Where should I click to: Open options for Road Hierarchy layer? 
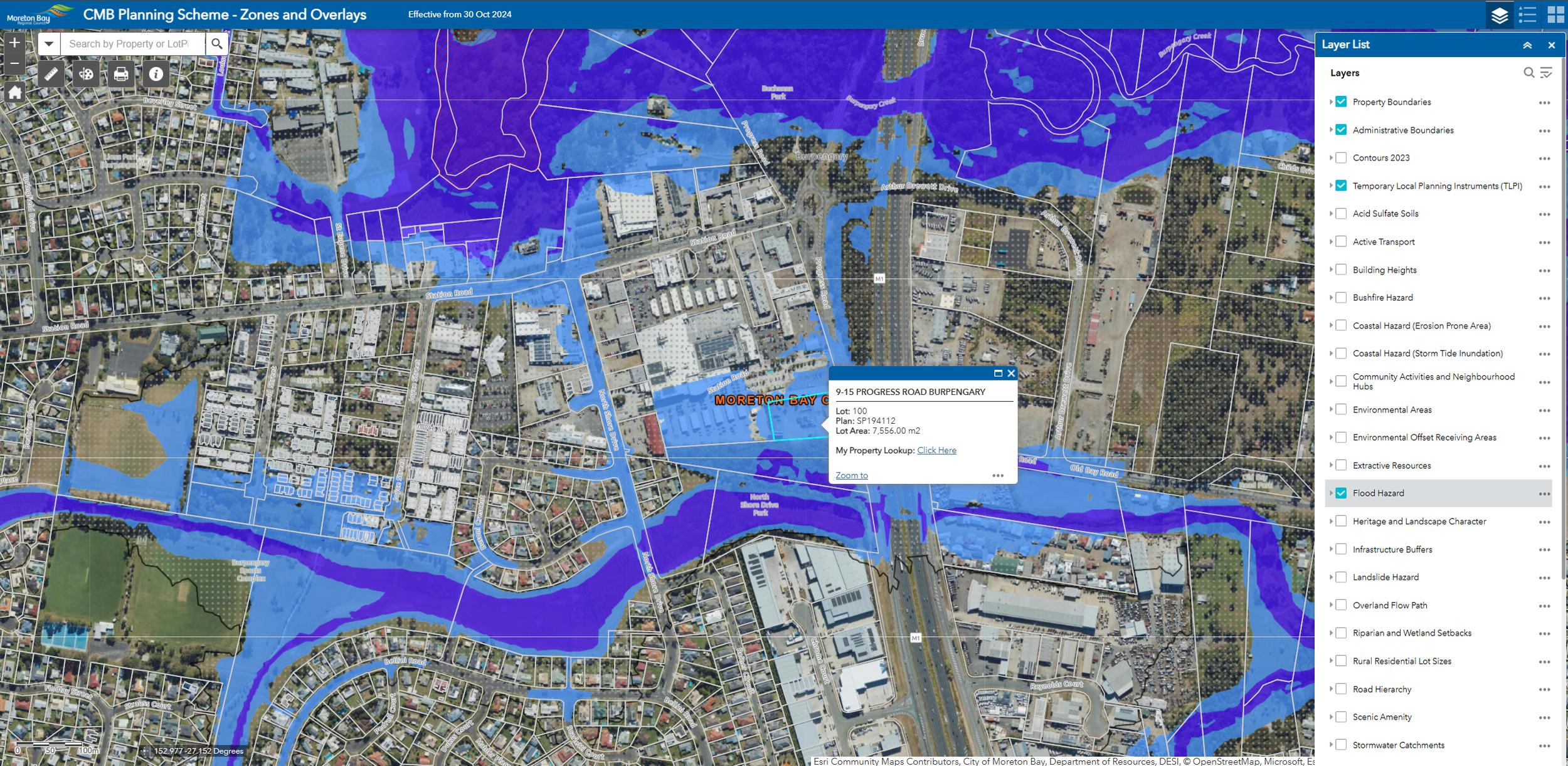[x=1544, y=690]
